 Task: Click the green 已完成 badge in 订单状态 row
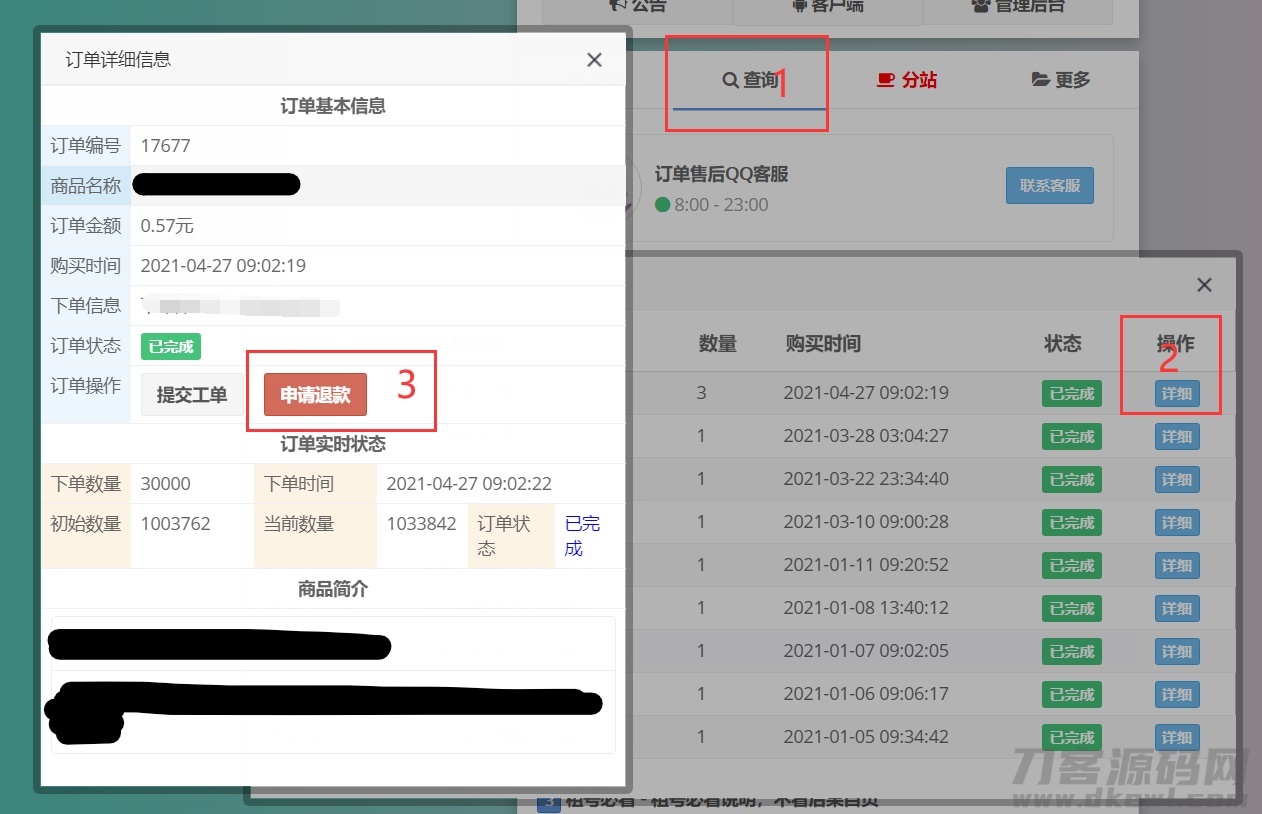[170, 346]
